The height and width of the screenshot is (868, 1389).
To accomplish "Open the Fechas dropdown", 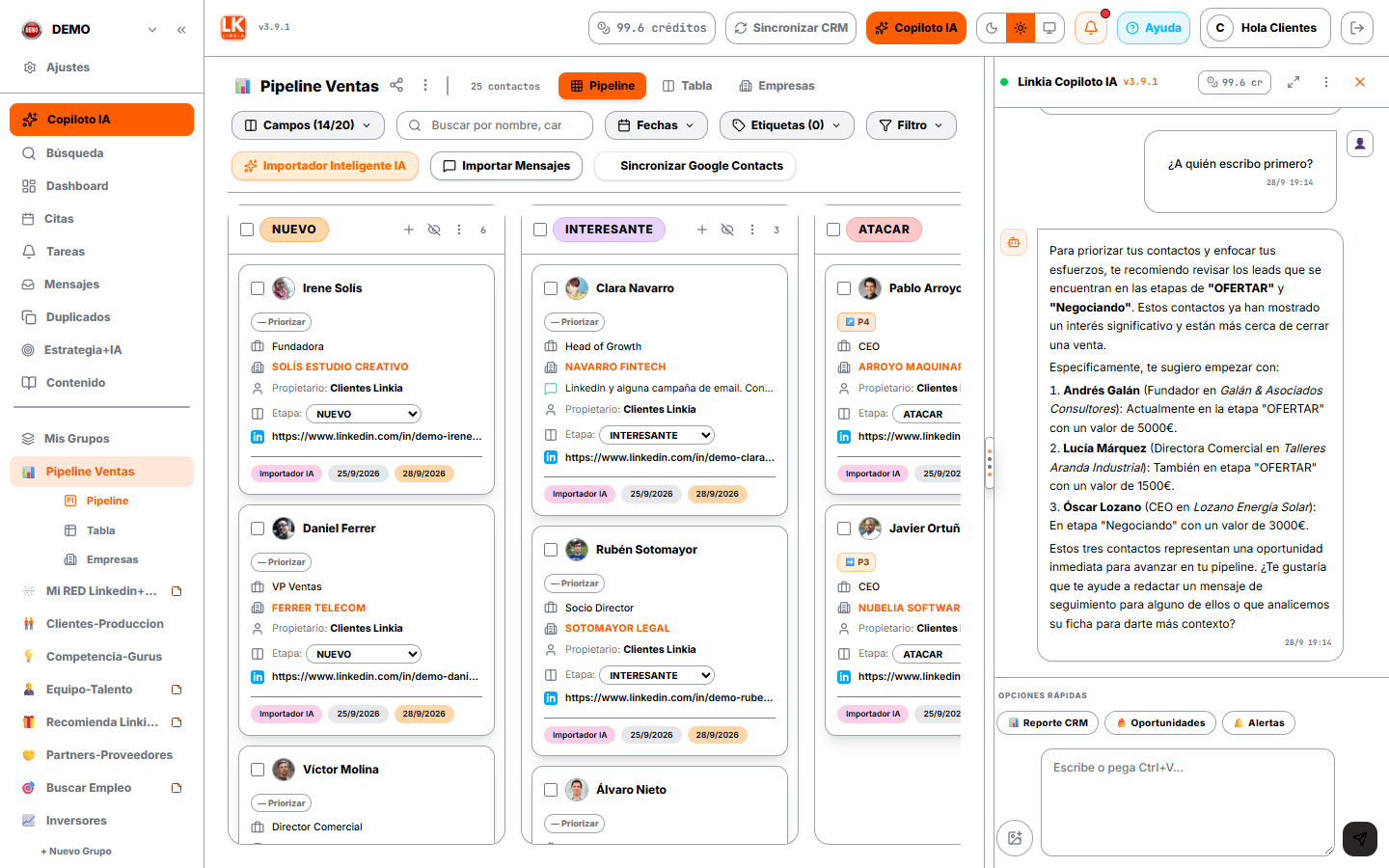I will (x=656, y=125).
